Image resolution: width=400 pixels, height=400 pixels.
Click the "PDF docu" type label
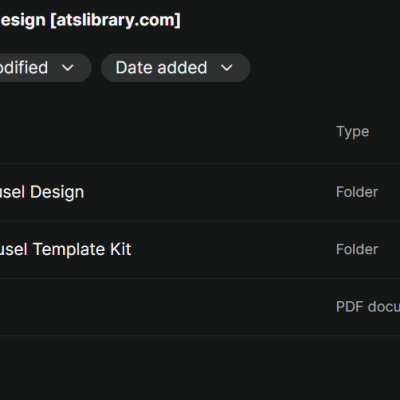(368, 307)
